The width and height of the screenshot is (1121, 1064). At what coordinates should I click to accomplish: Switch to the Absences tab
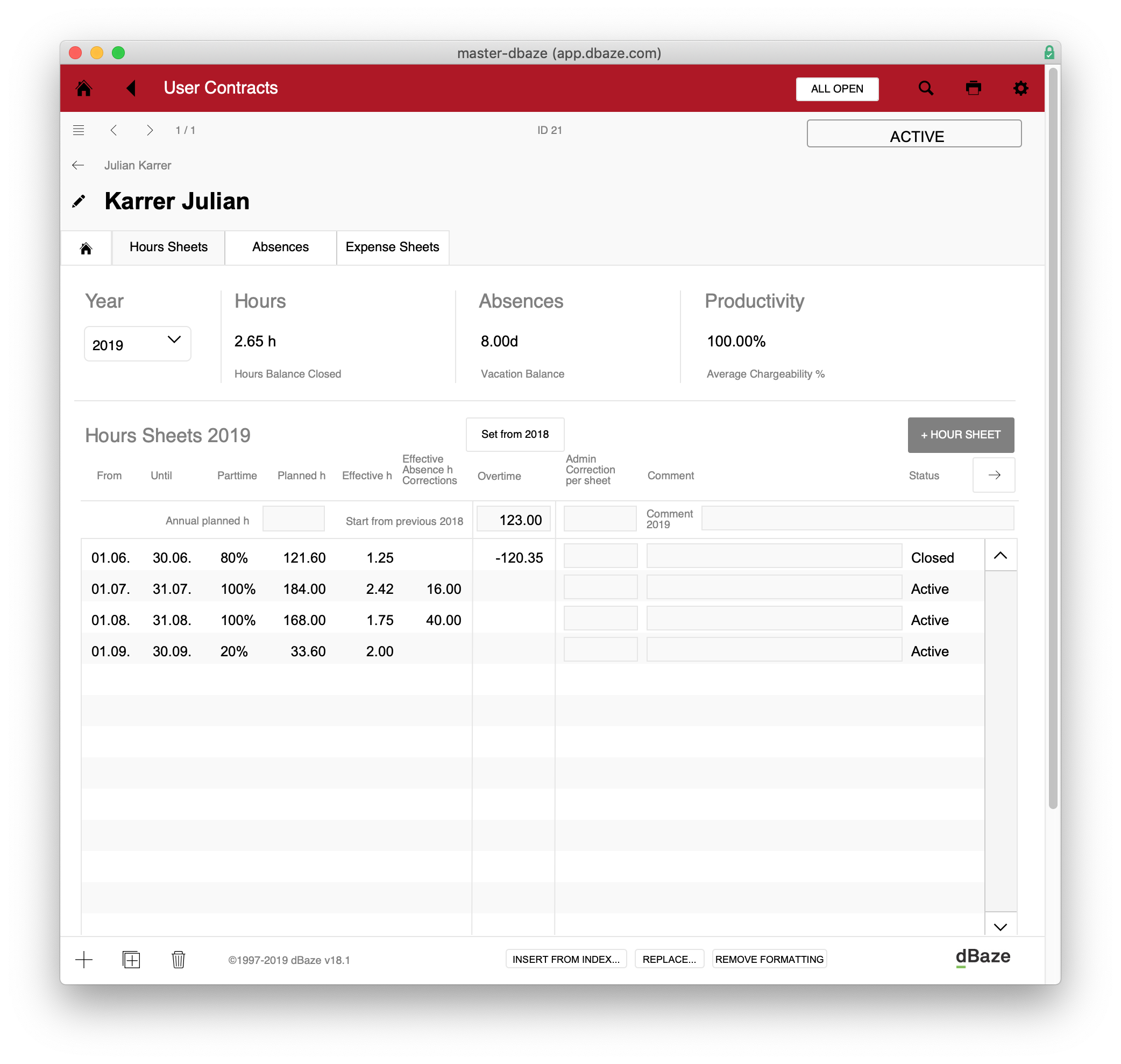[x=280, y=247]
